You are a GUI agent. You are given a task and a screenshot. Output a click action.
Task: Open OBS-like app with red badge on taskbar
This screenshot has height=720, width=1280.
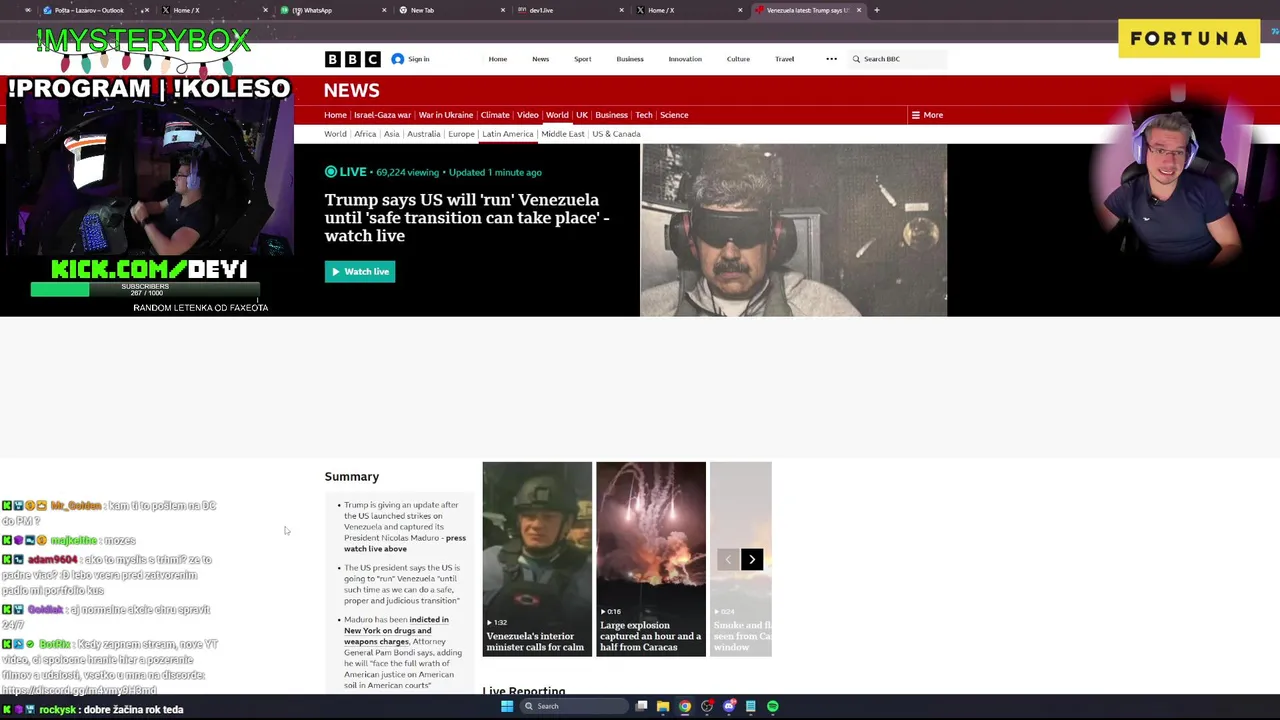point(707,706)
